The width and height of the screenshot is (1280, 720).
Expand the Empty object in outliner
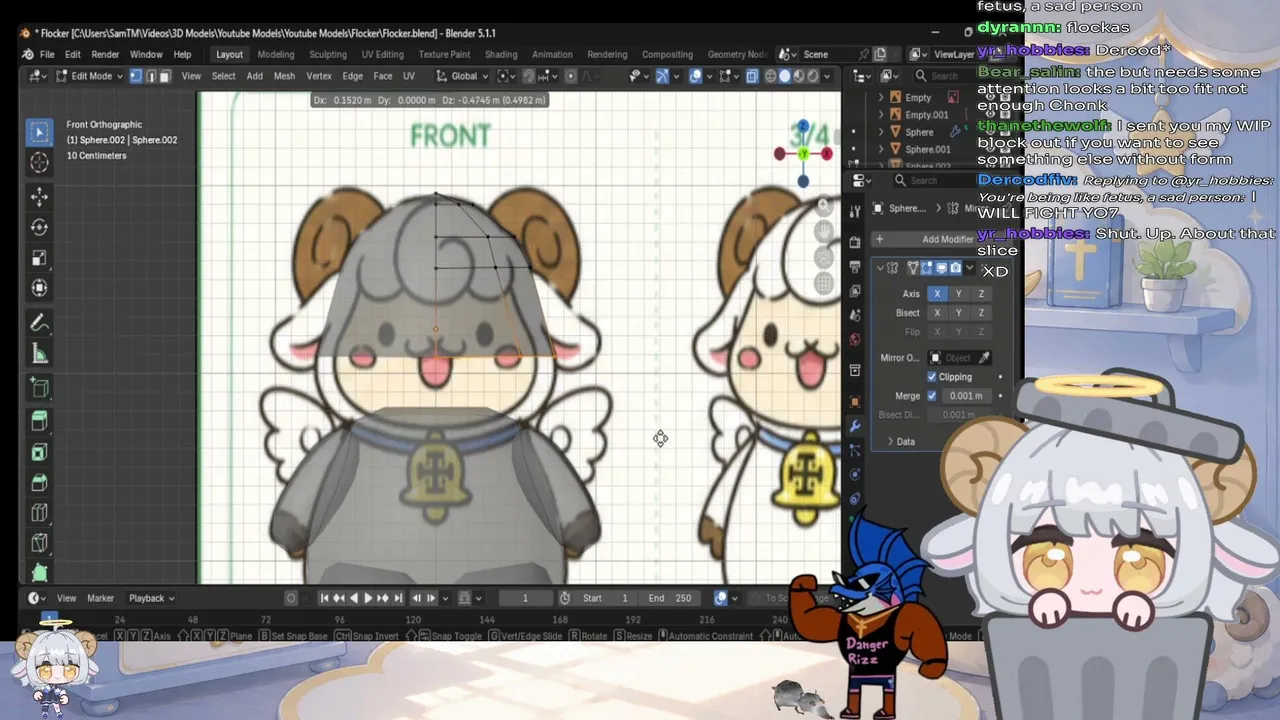tap(881, 98)
